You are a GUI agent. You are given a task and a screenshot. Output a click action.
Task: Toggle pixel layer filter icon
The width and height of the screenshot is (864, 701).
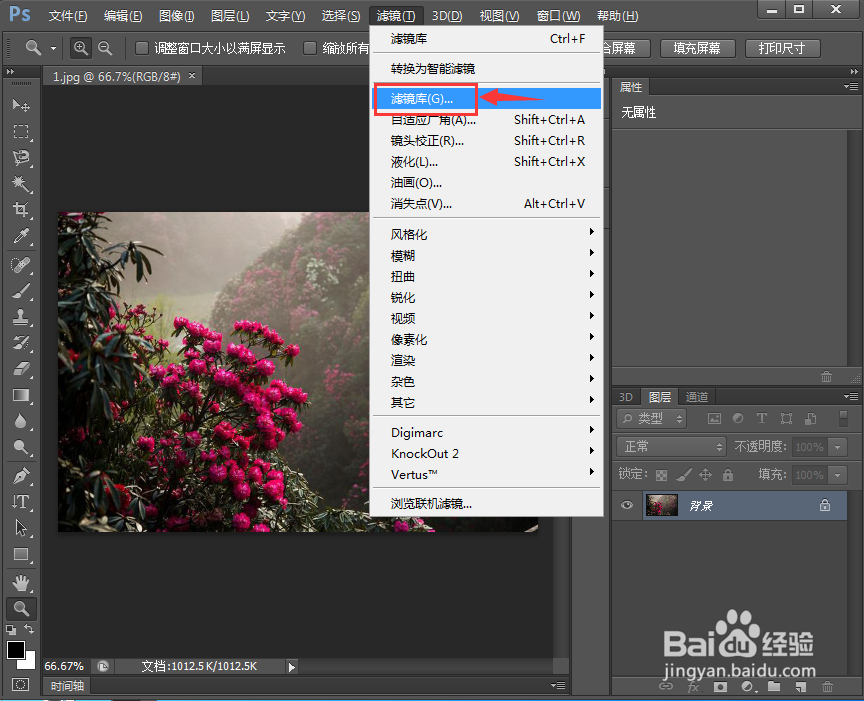click(714, 418)
